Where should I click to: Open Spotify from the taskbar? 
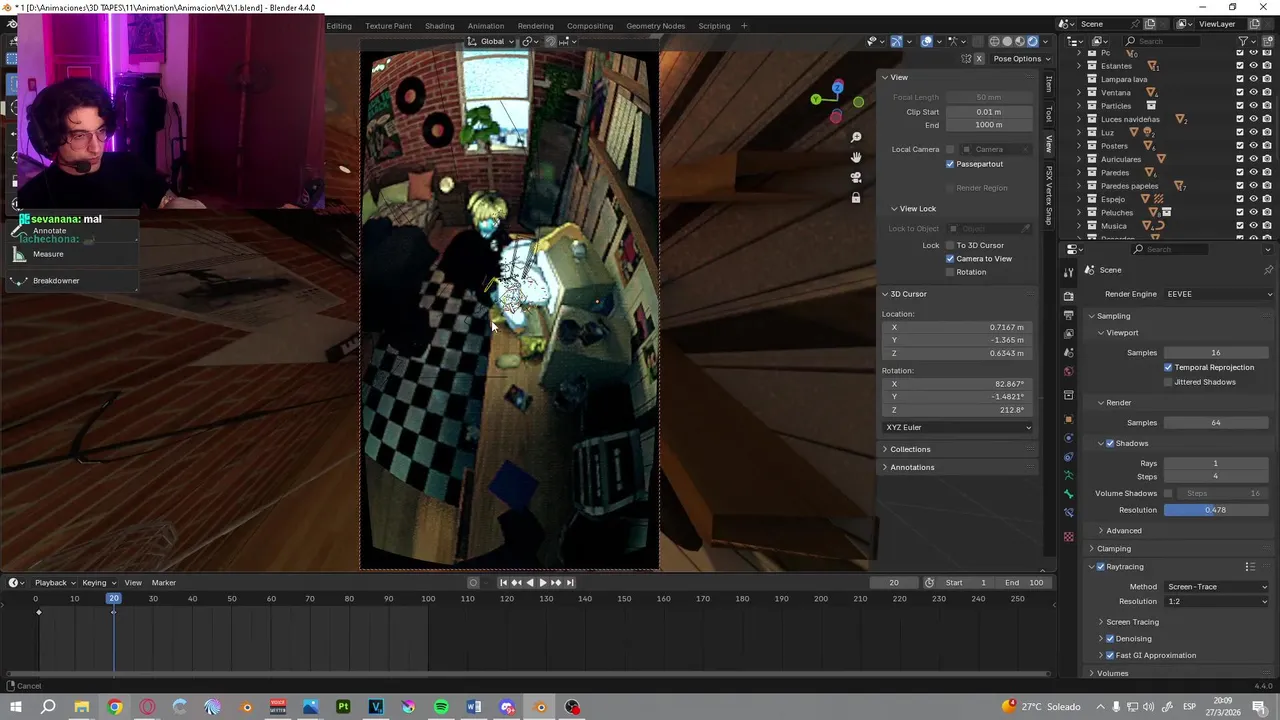[x=441, y=707]
